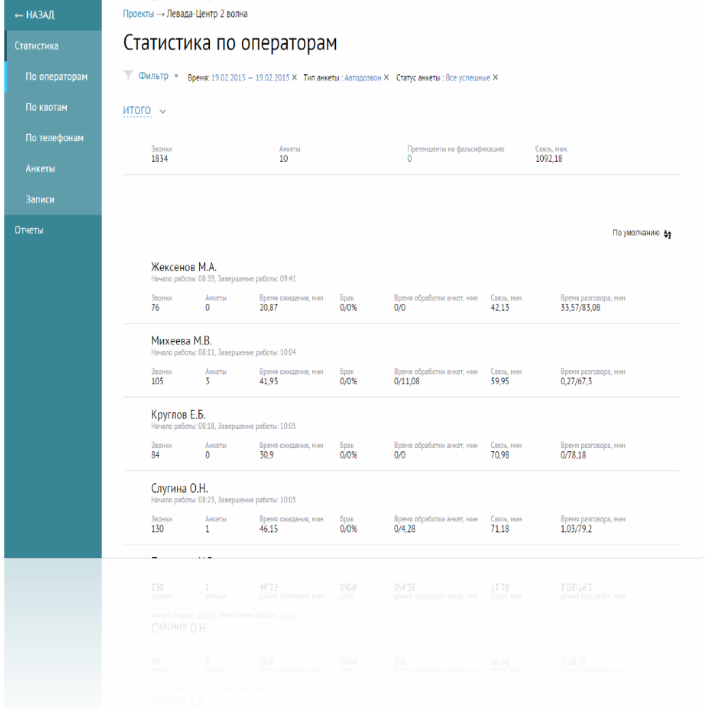The width and height of the screenshot is (706, 709).
Task: Click Жексенов's talk time 33,57/83,08
Action: pyautogui.click(x=580, y=307)
